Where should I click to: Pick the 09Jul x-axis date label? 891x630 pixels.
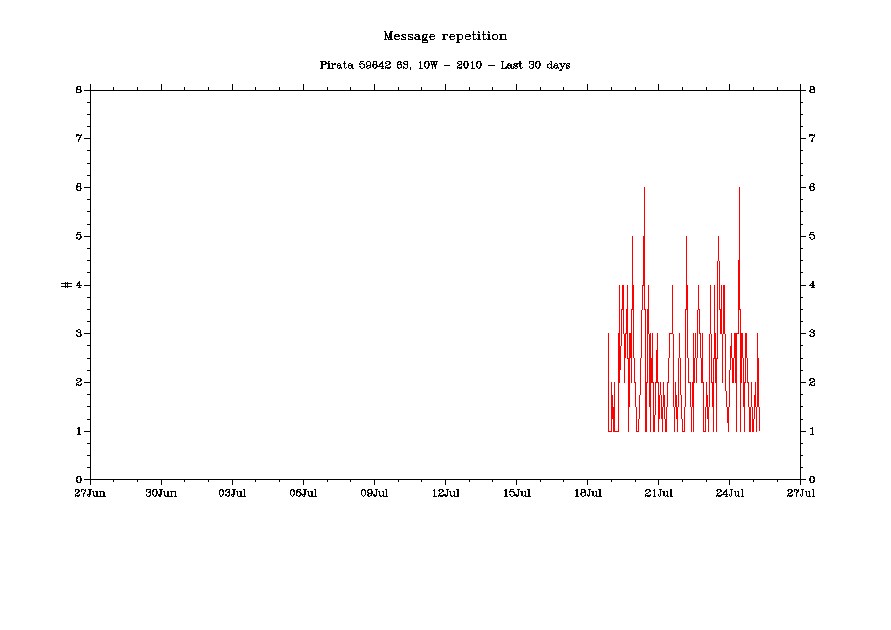point(374,493)
